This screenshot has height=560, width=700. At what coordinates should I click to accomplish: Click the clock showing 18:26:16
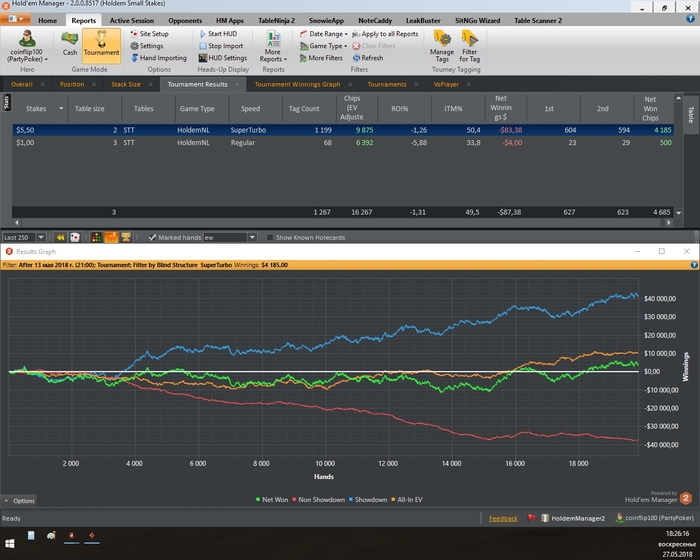click(x=677, y=533)
